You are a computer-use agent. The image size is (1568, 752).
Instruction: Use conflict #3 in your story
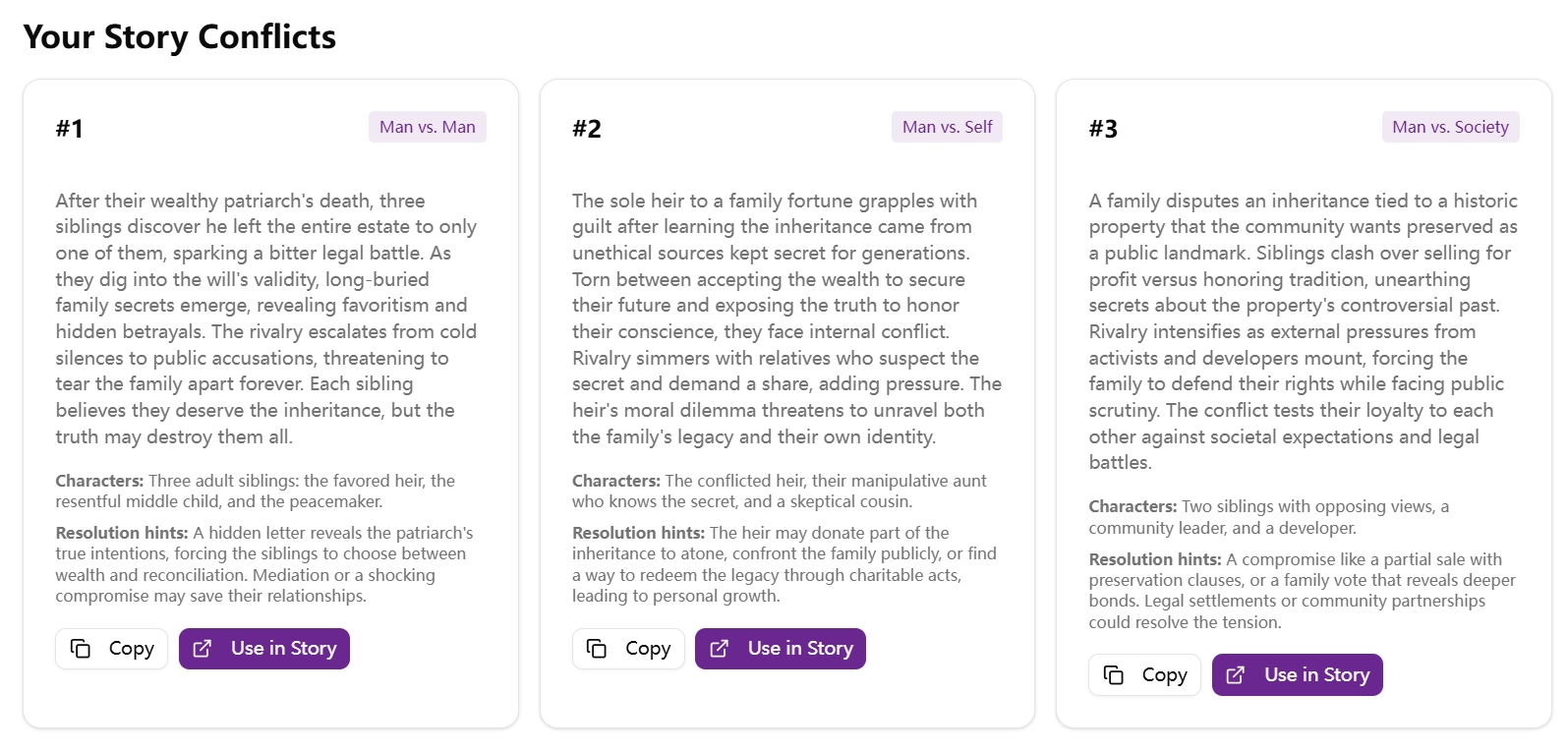(1297, 675)
